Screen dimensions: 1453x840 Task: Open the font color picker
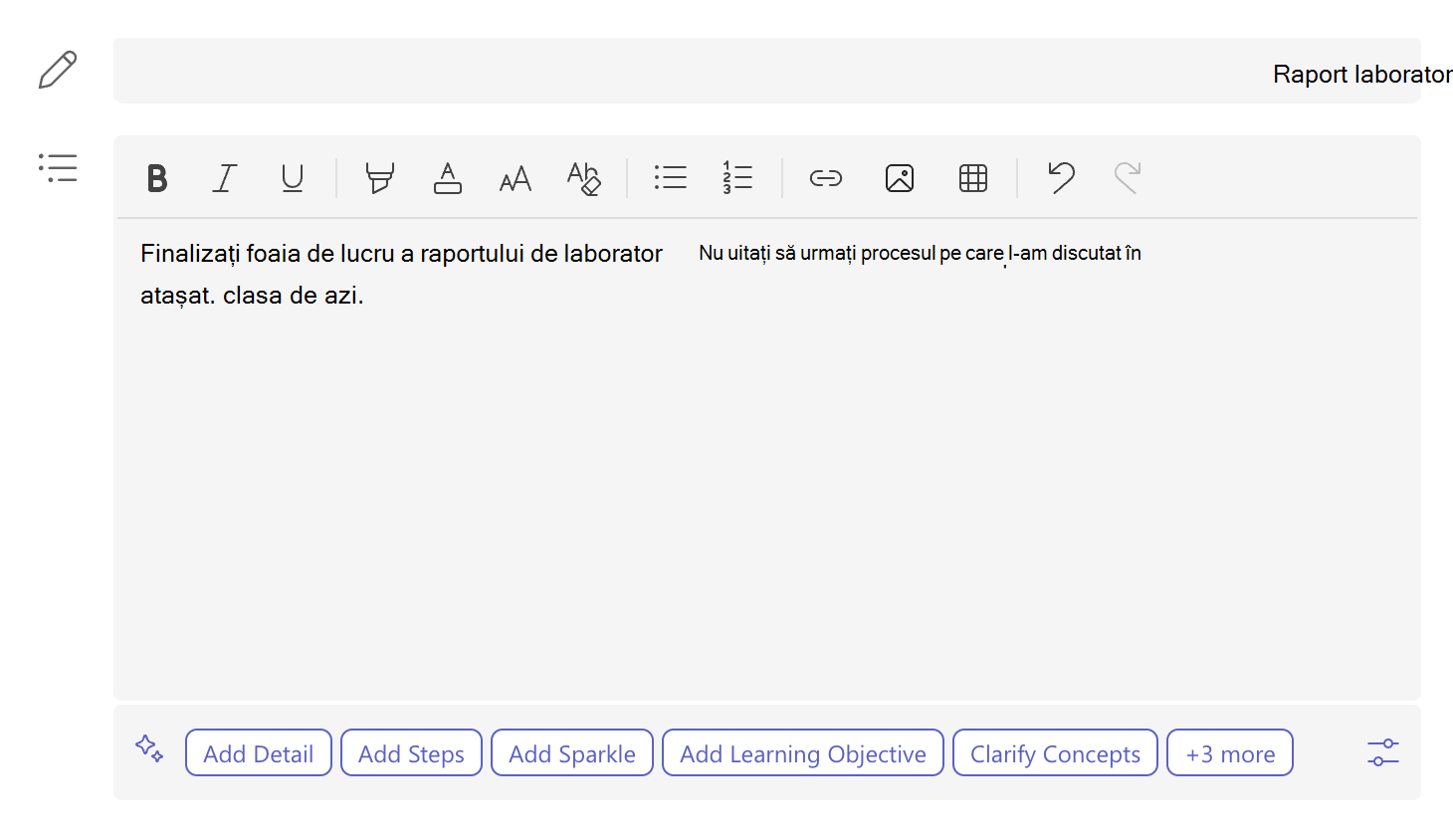(x=448, y=178)
